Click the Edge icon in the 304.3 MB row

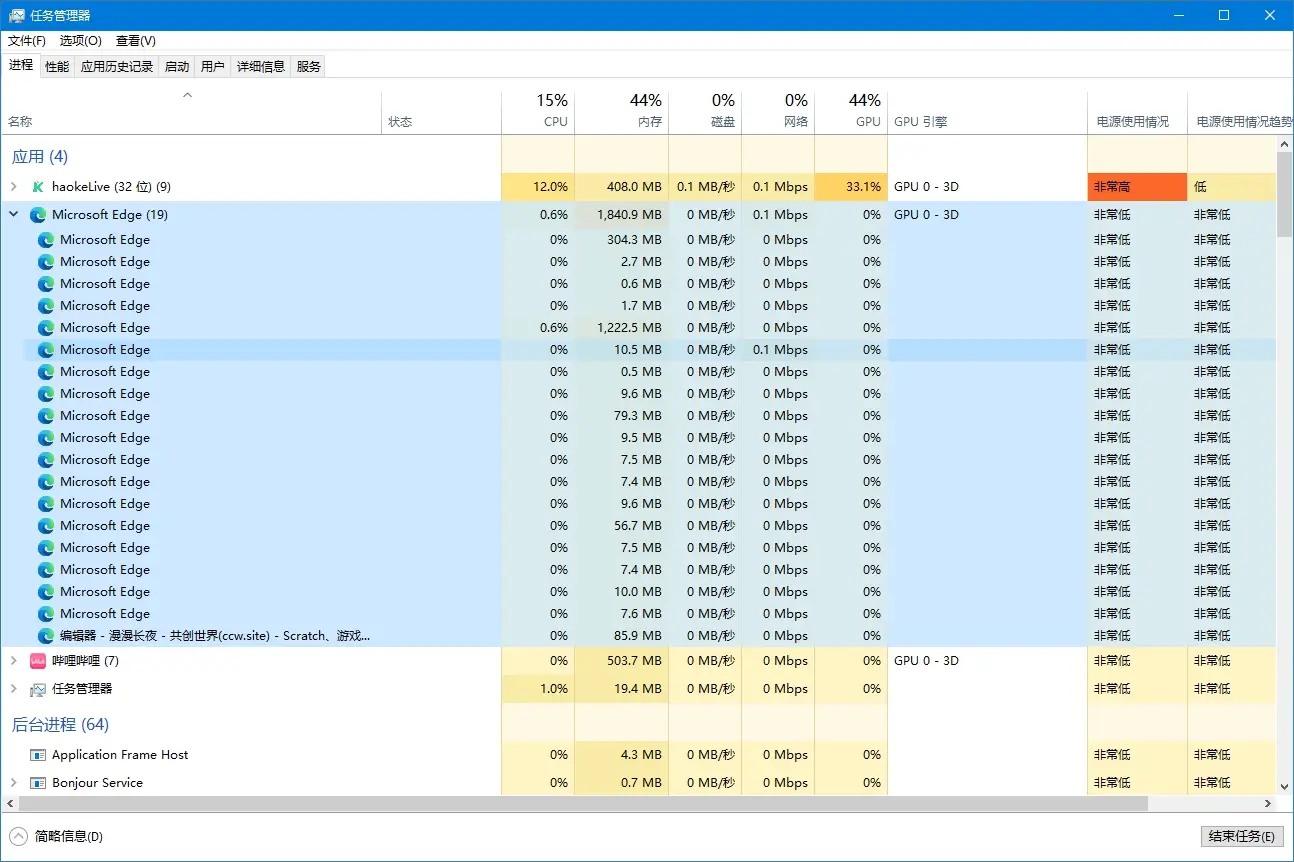tap(46, 240)
